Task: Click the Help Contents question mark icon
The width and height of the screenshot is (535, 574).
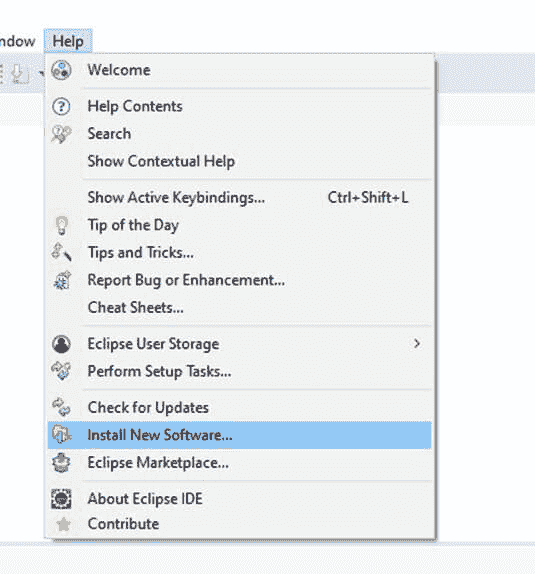Action: tap(61, 107)
